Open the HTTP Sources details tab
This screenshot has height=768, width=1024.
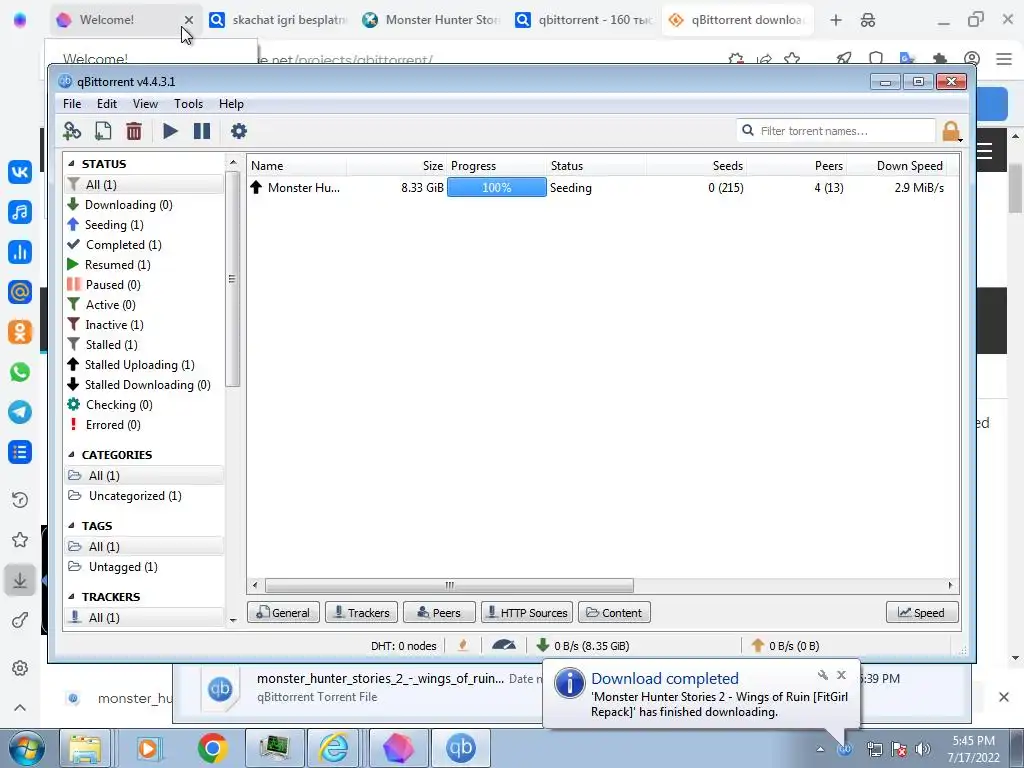pyautogui.click(x=527, y=613)
